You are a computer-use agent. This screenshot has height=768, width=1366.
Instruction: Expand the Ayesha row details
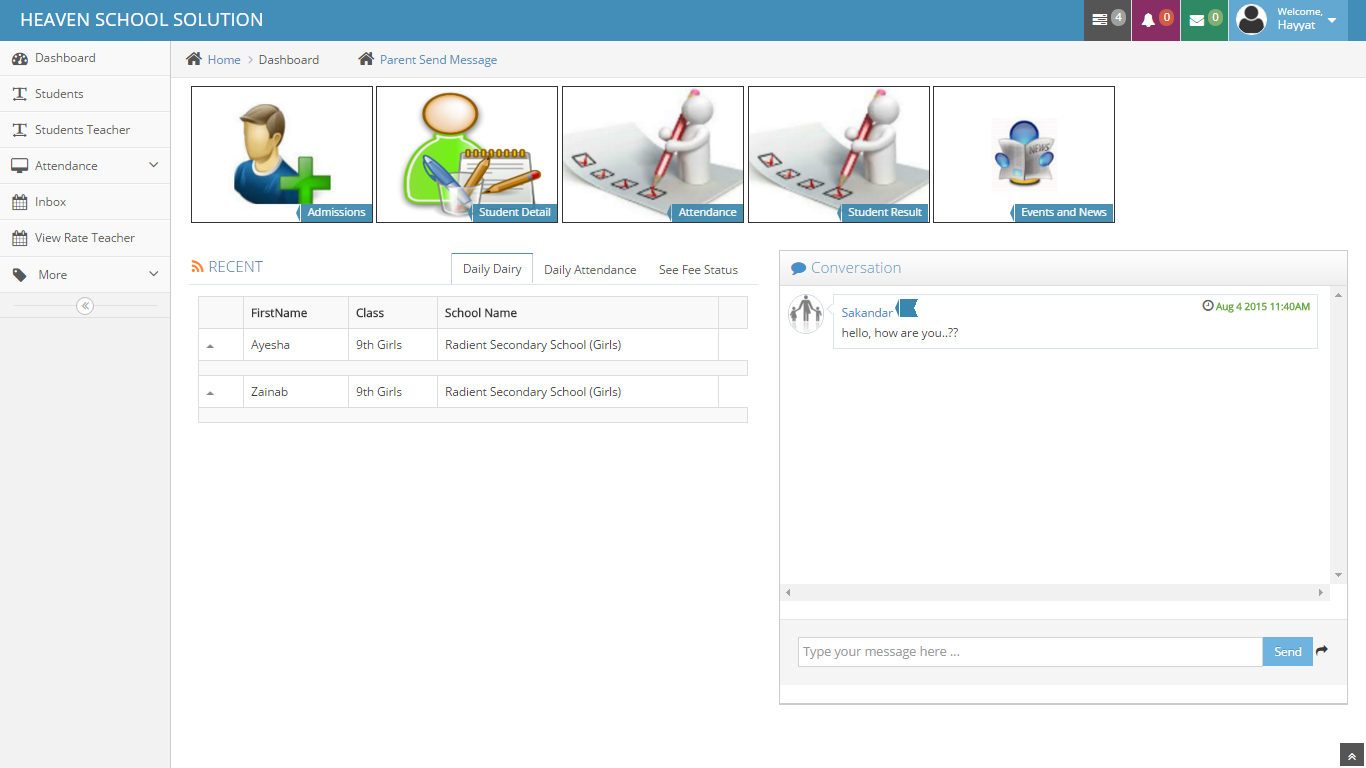tap(210, 345)
